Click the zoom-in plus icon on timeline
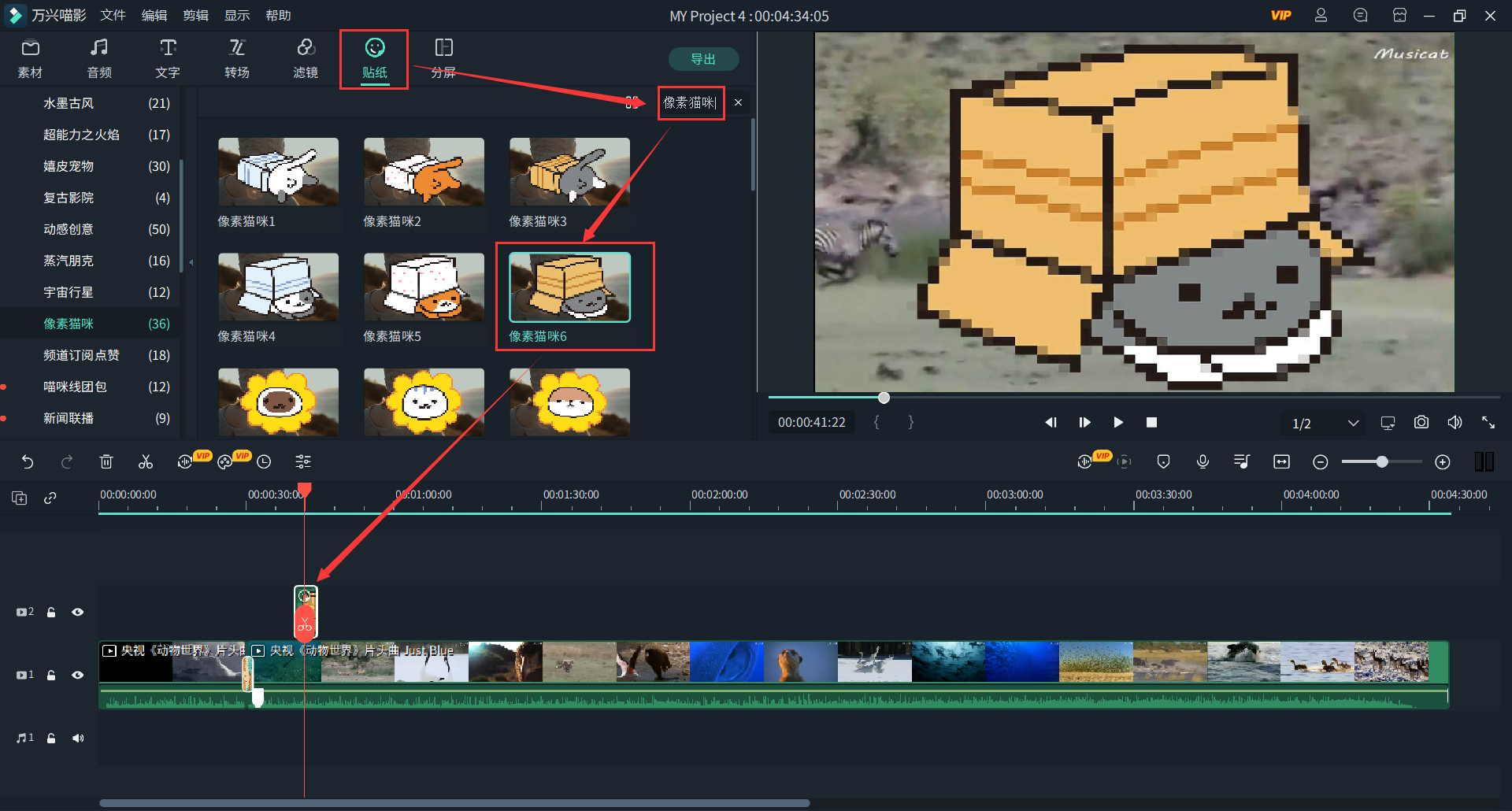Screen dimensions: 1512x811 (x=1442, y=462)
